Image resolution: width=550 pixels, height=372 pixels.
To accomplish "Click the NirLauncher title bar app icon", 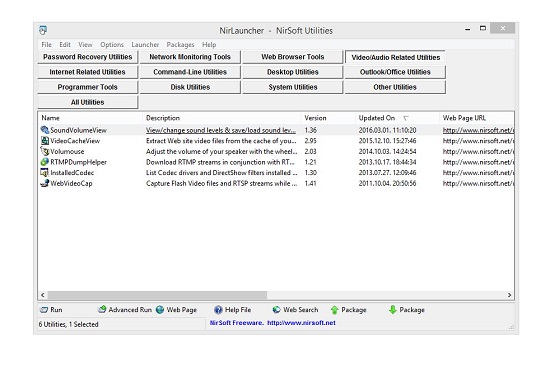I will click(x=43, y=31).
